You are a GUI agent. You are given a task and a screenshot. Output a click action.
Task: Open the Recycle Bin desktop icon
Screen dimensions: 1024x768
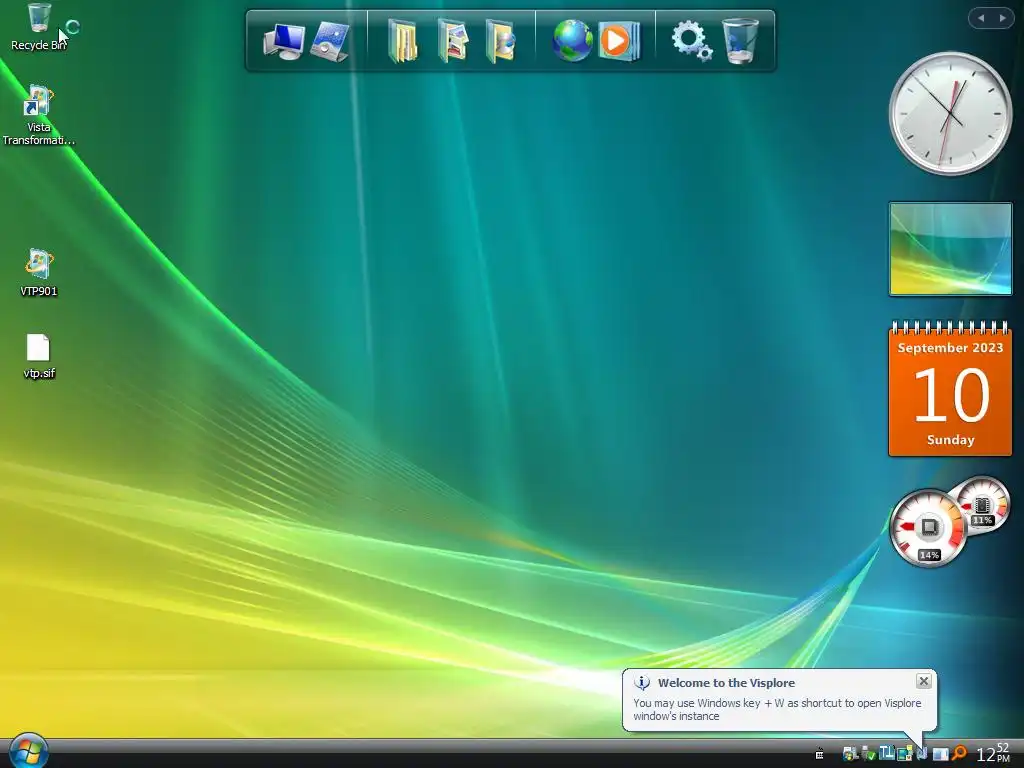[x=39, y=27]
